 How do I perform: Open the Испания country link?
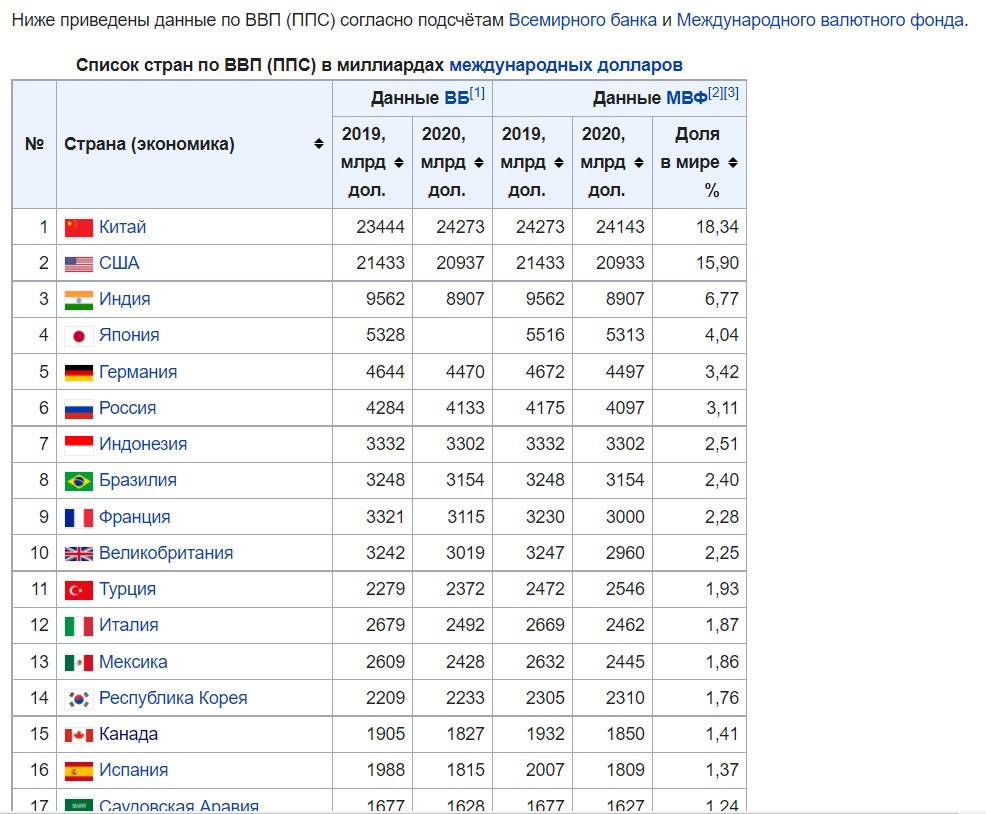tap(133, 770)
